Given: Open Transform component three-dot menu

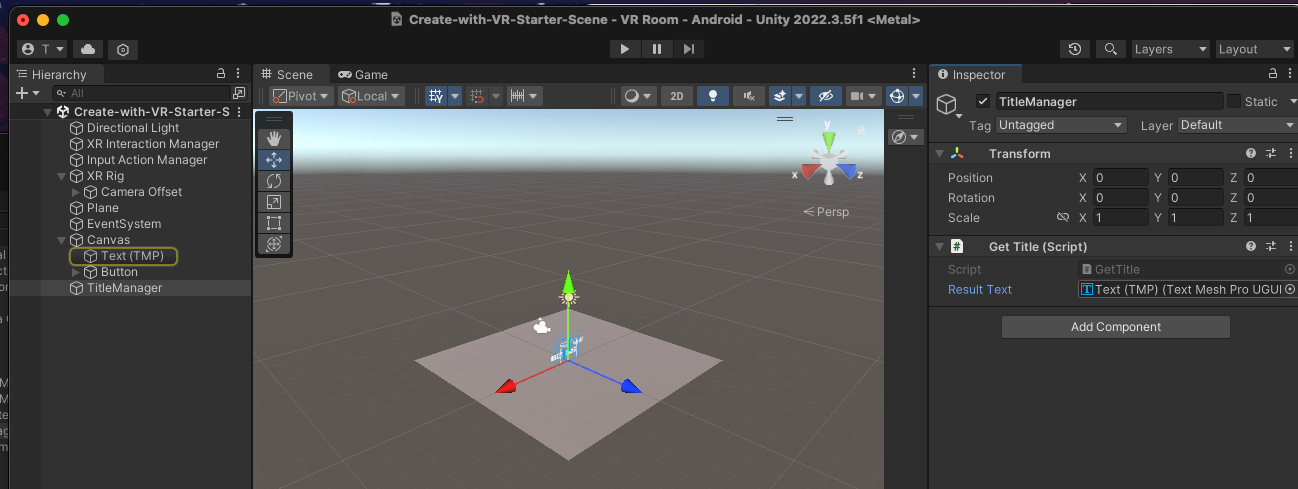Looking at the screenshot, I should 1289,153.
